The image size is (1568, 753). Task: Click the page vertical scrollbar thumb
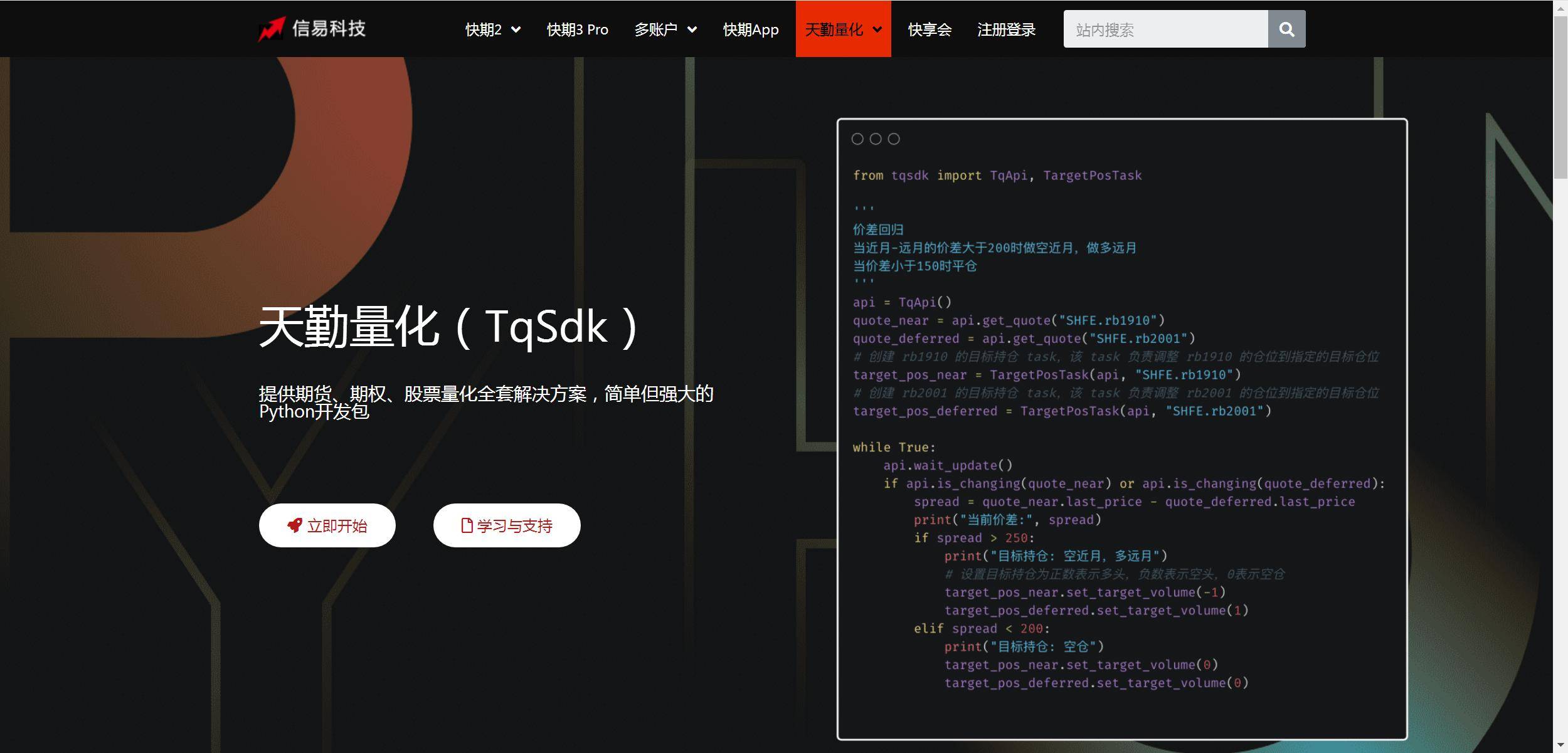(1560, 97)
